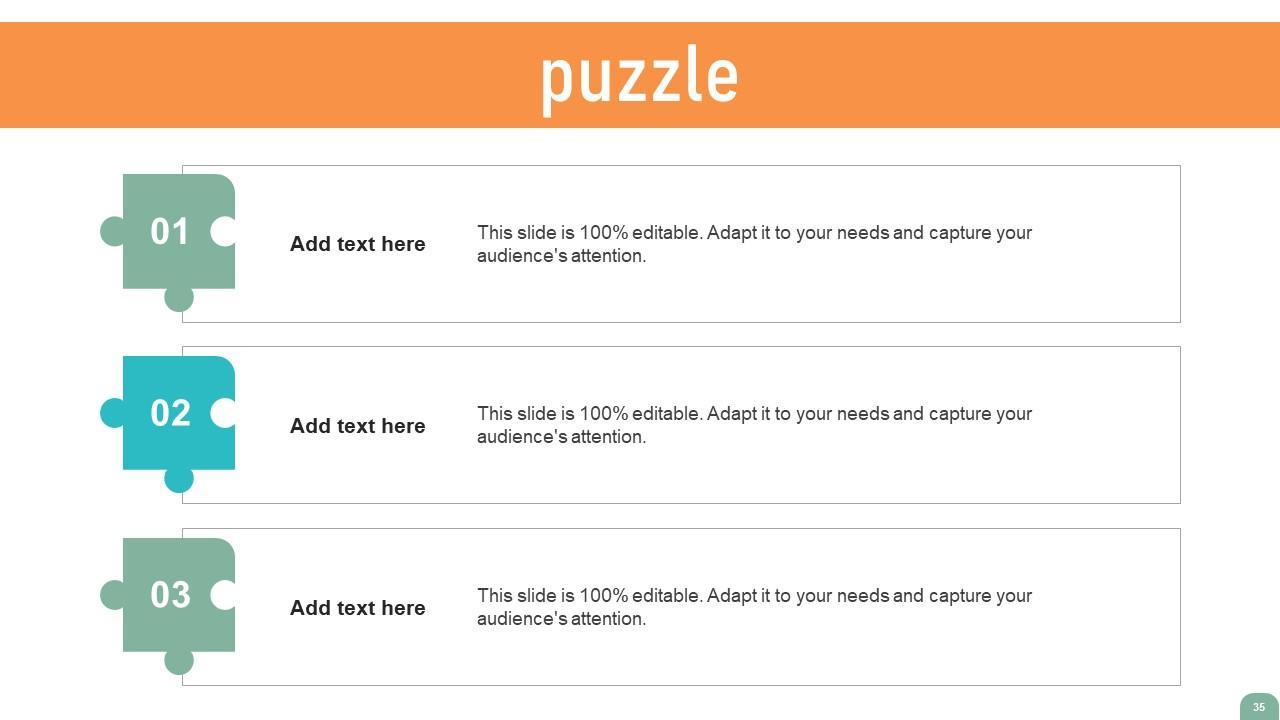Click the white notch on teal puzzle piece
This screenshot has width=1280, height=720.
pyautogui.click(x=224, y=412)
